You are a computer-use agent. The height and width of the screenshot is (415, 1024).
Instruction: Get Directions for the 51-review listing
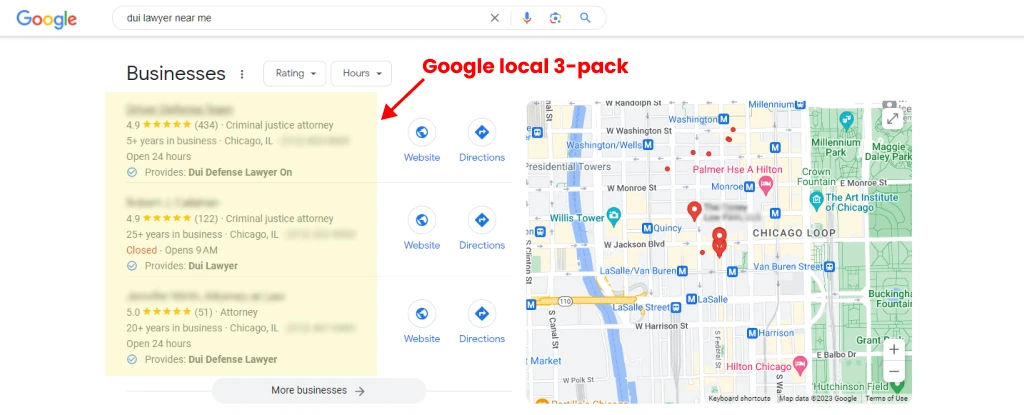(482, 322)
